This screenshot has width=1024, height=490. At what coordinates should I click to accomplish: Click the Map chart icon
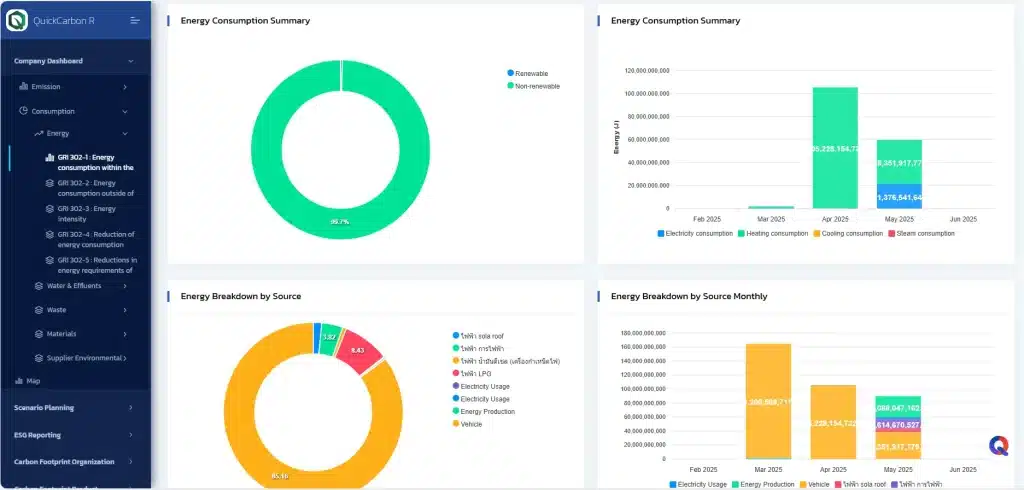point(18,380)
